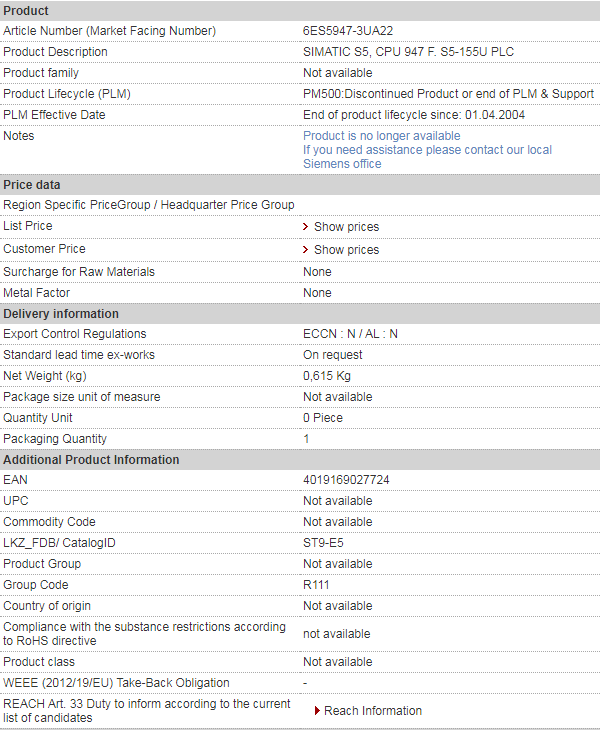Click the PM500 product lifecycle status text
The image size is (604, 730).
448,94
